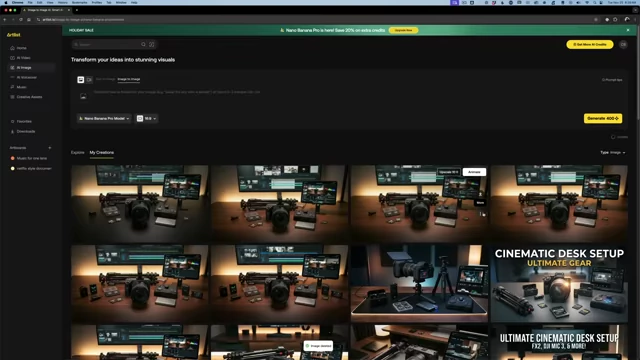Select the video generation mode icon
The width and height of the screenshot is (640, 360).
pyautogui.click(x=89, y=80)
